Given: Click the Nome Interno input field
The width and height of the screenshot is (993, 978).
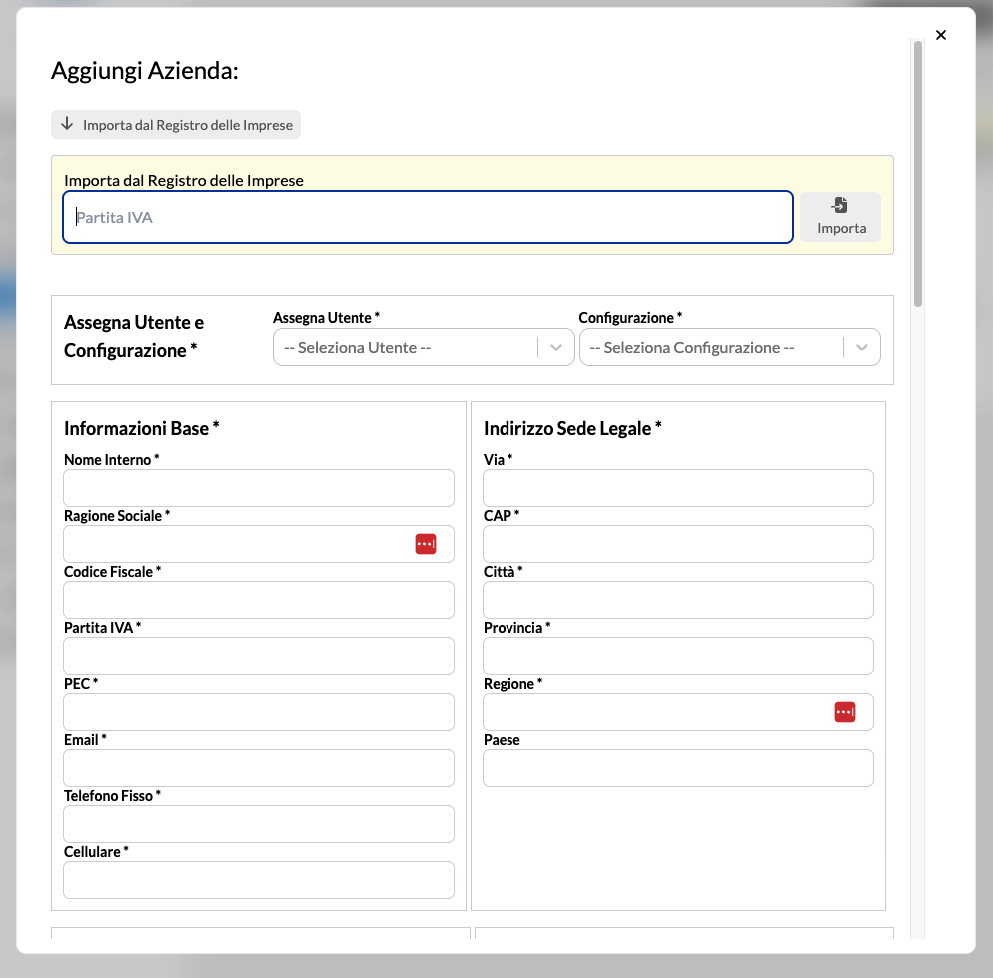Looking at the screenshot, I should click(258, 488).
